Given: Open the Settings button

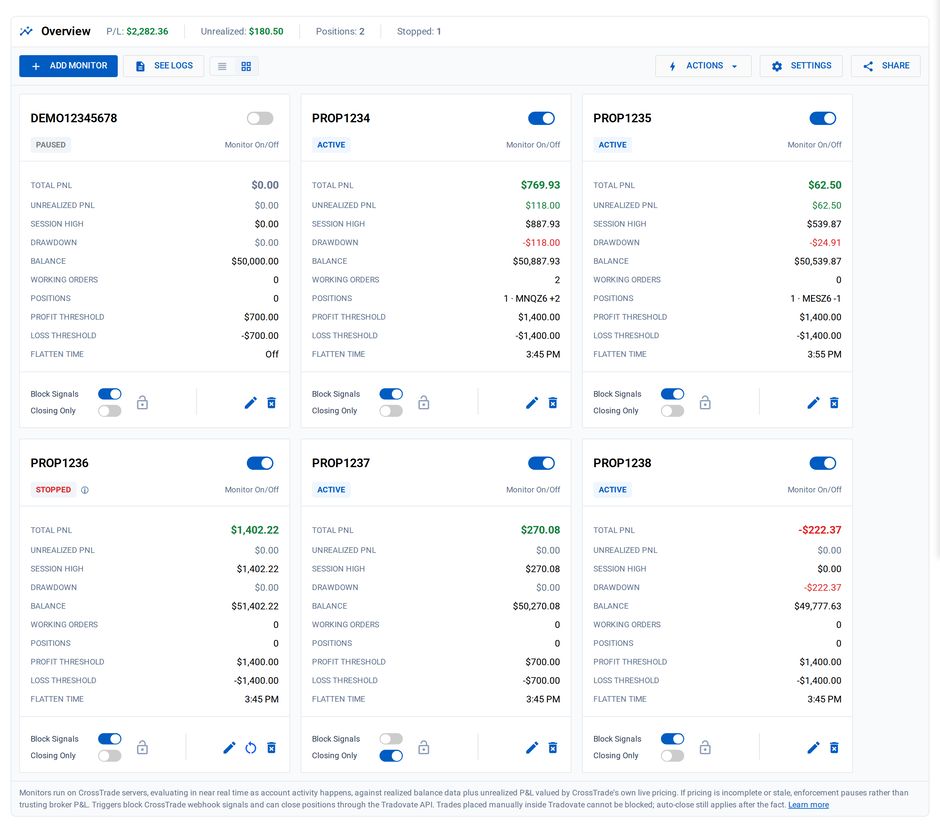Looking at the screenshot, I should 801,66.
